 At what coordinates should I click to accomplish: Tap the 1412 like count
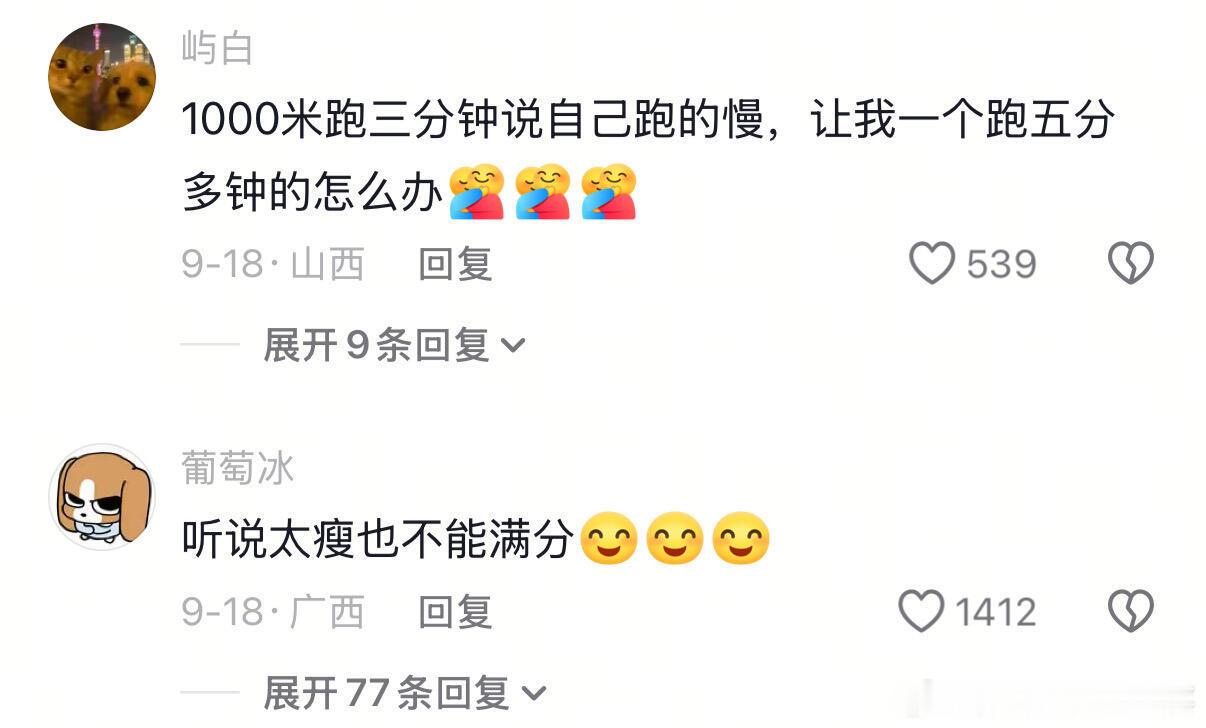(995, 611)
